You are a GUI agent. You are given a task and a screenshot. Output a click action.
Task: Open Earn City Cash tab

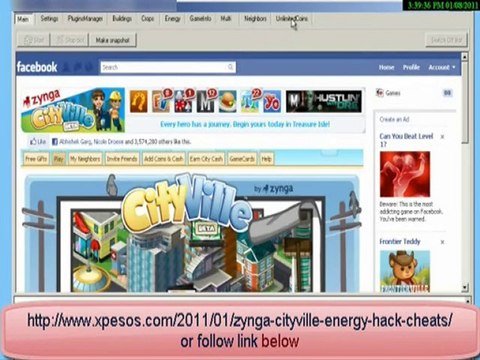pos(206,159)
